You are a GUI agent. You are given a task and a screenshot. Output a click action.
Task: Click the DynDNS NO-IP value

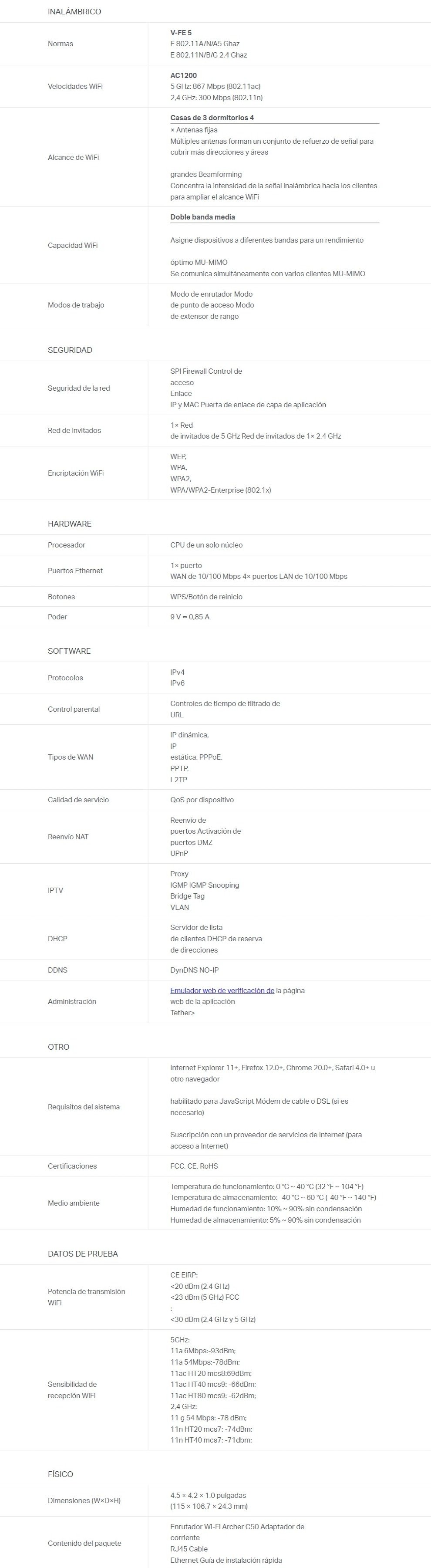194,970
